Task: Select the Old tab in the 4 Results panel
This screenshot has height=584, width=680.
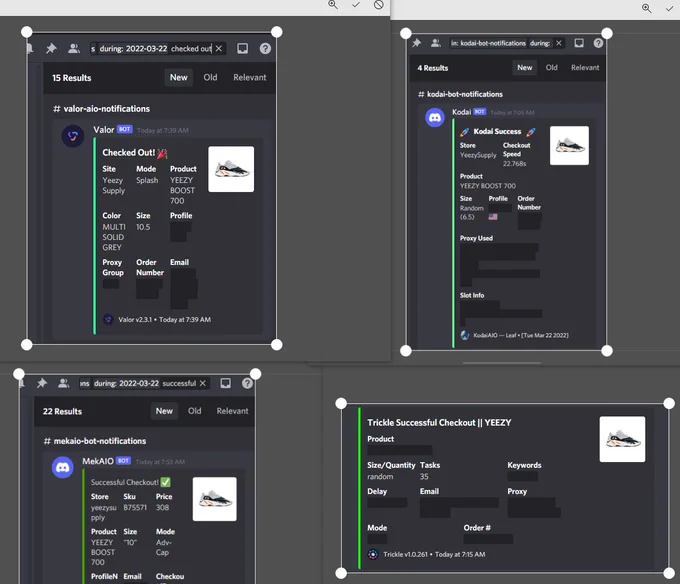Action: pos(551,68)
